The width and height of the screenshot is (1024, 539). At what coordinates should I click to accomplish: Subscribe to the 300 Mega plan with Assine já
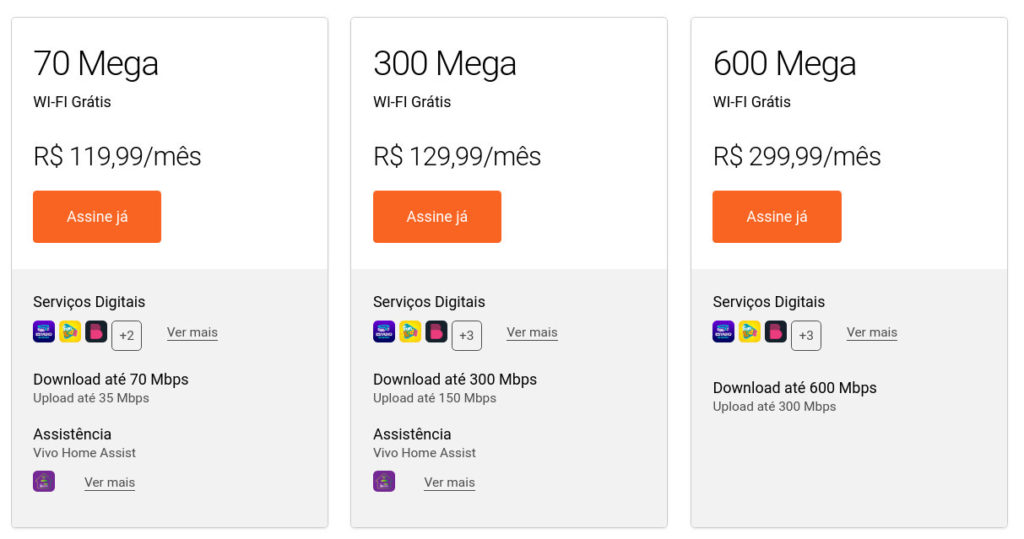(x=437, y=217)
